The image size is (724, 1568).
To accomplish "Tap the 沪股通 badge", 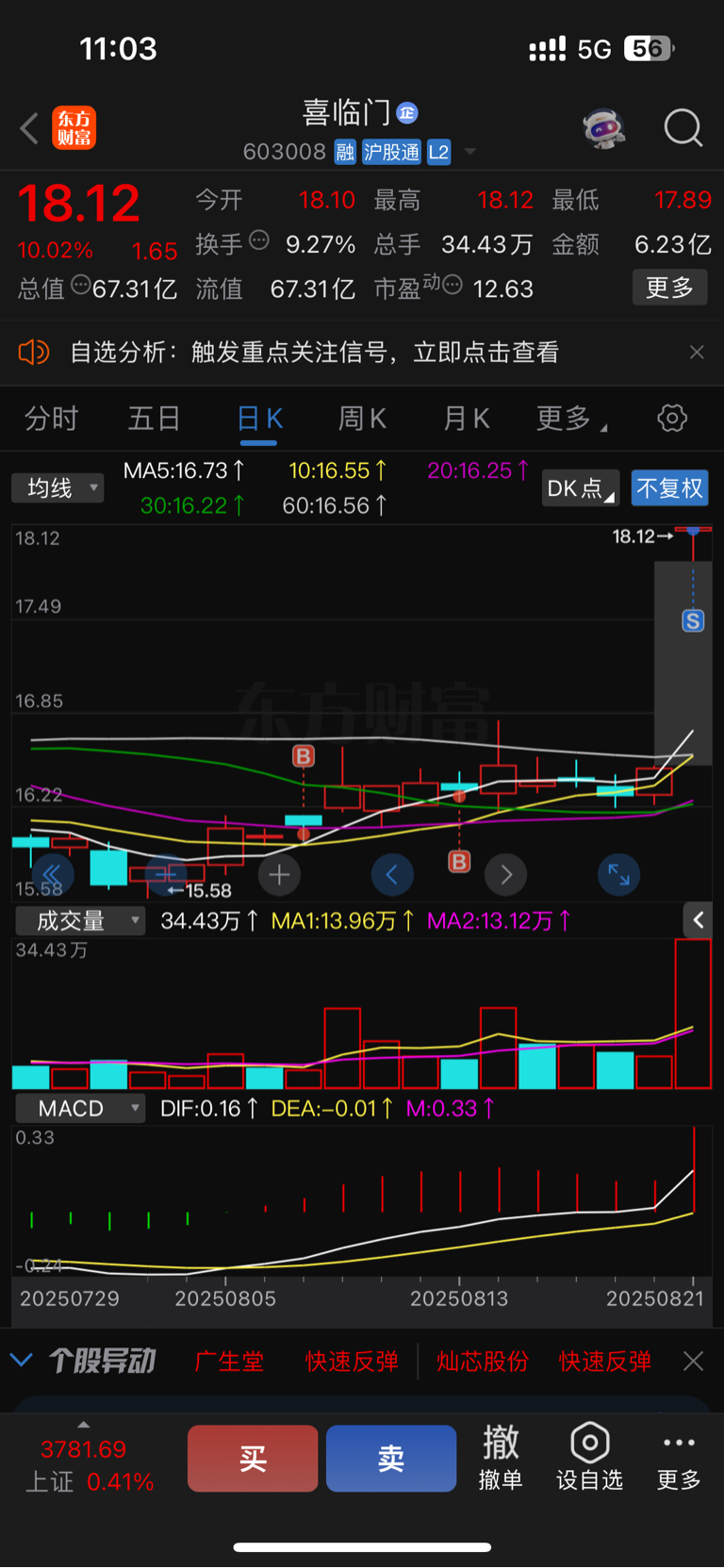I will (391, 153).
